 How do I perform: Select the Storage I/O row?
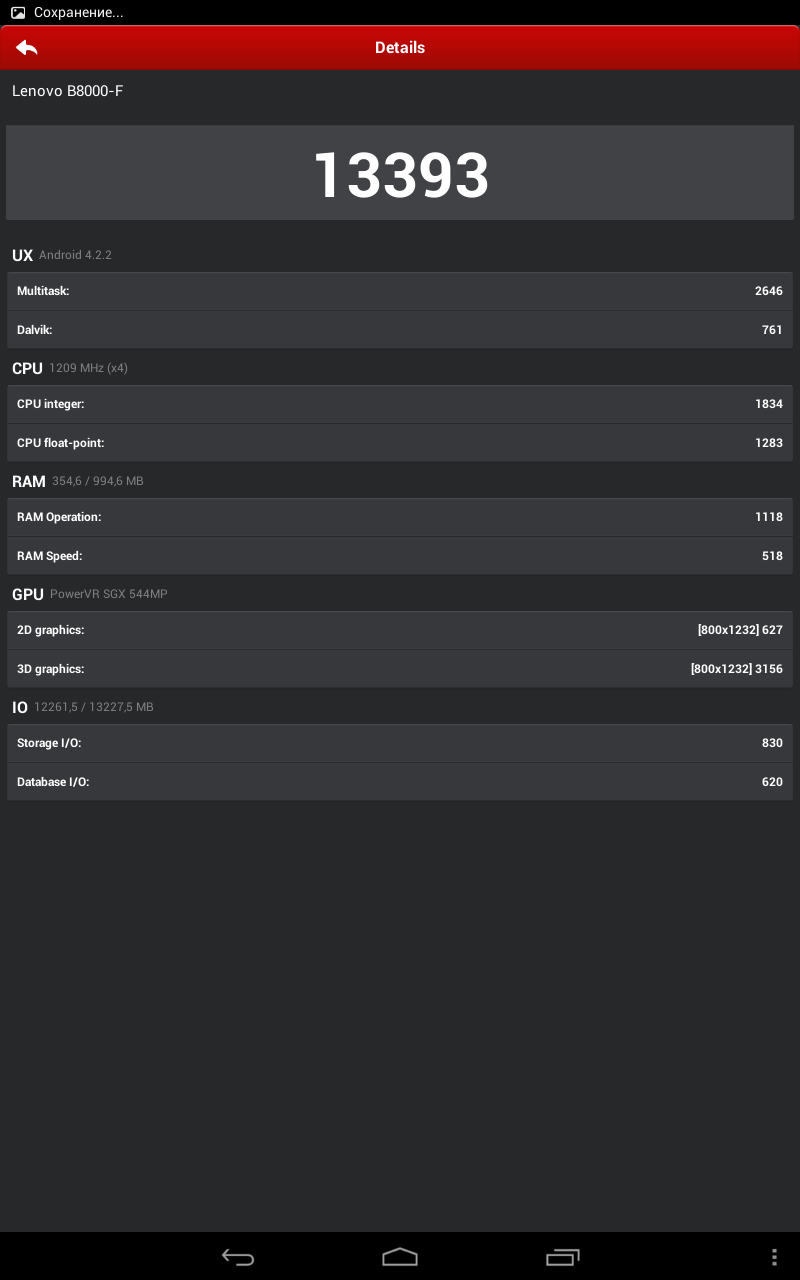[x=400, y=743]
